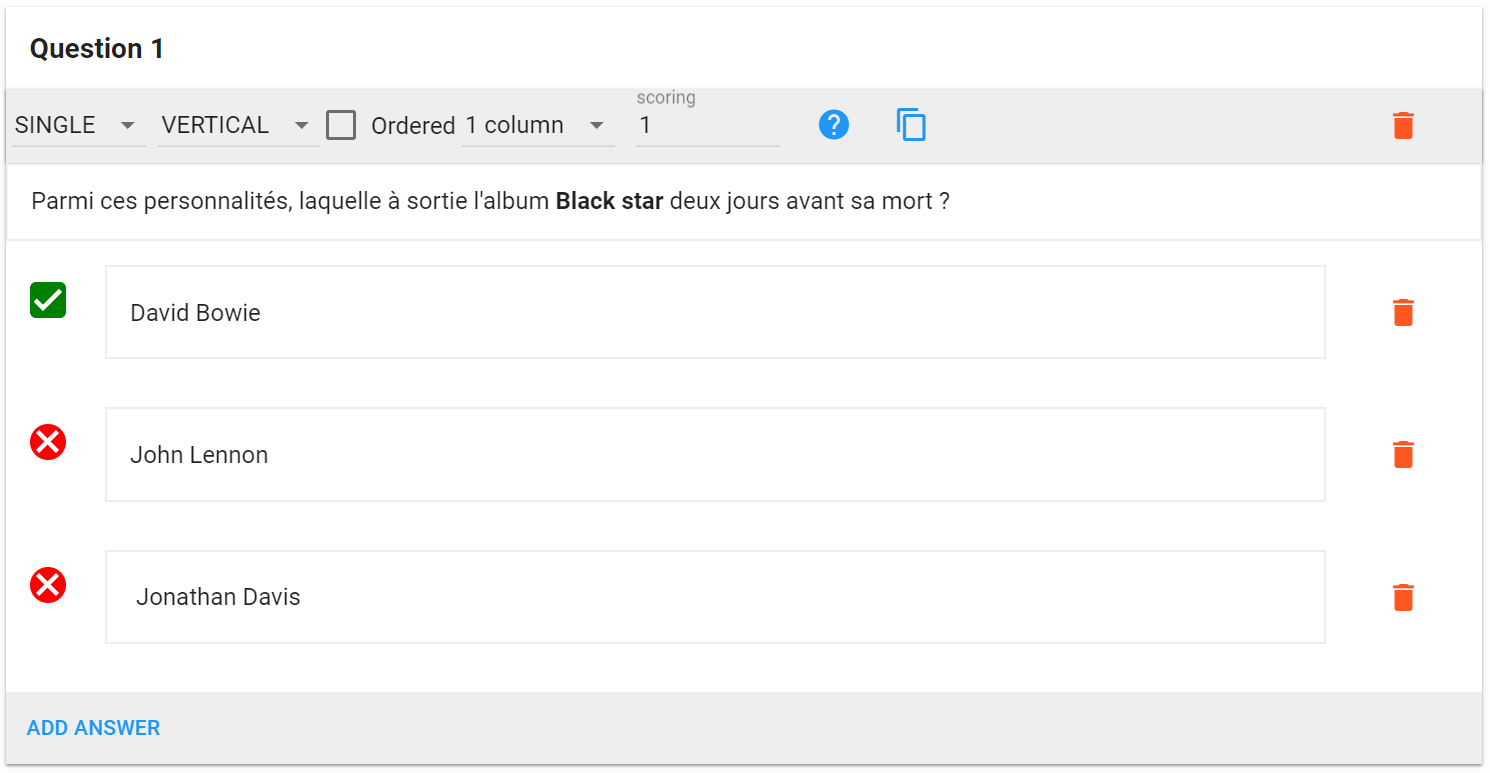Screen dimensions: 1490x773
Task: Click the question text starting with Parmi
Action: pos(490,201)
